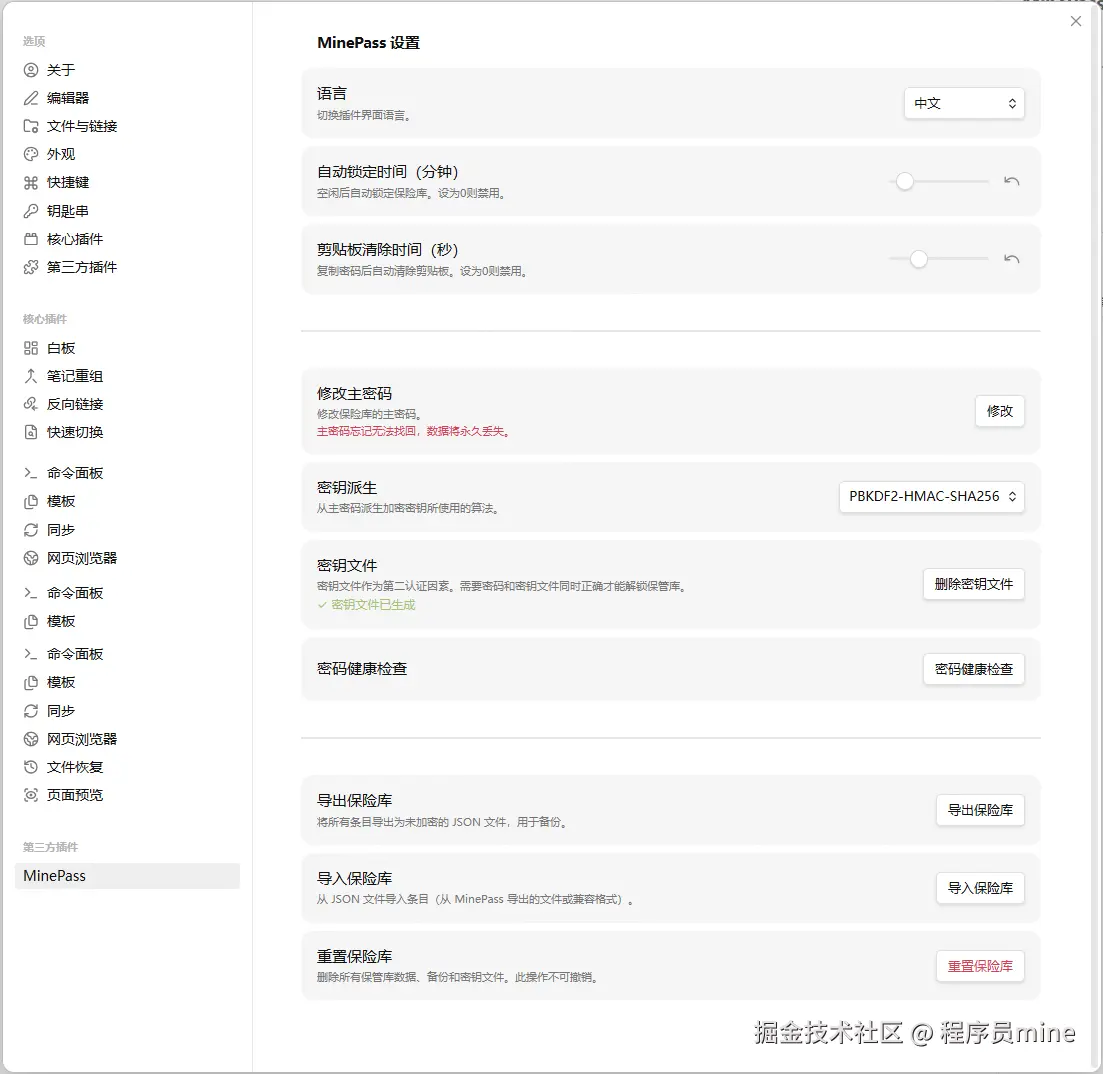Click the preview icon beside 页面预览

click(x=31, y=795)
